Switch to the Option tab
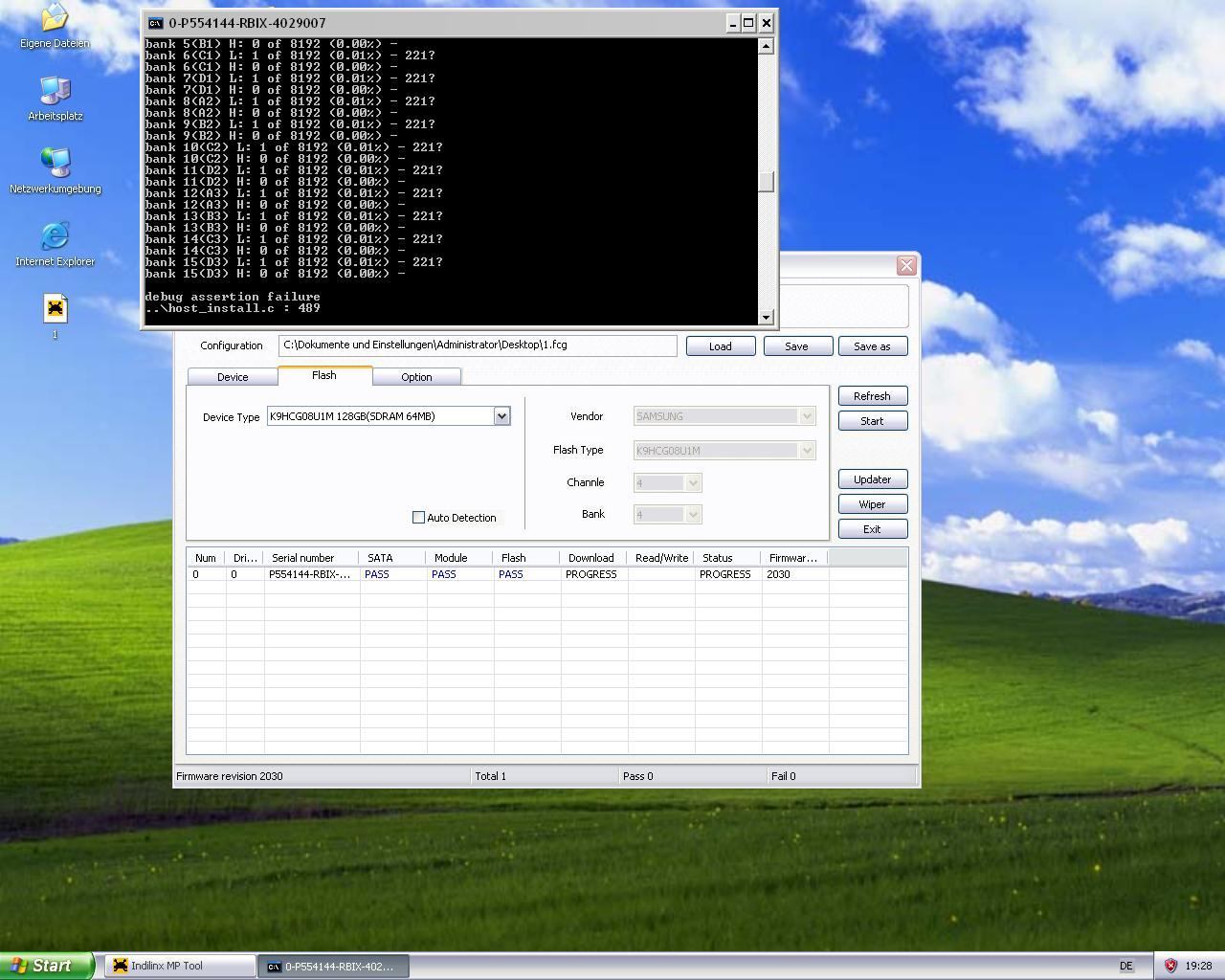This screenshot has width=1225, height=980. (x=416, y=377)
